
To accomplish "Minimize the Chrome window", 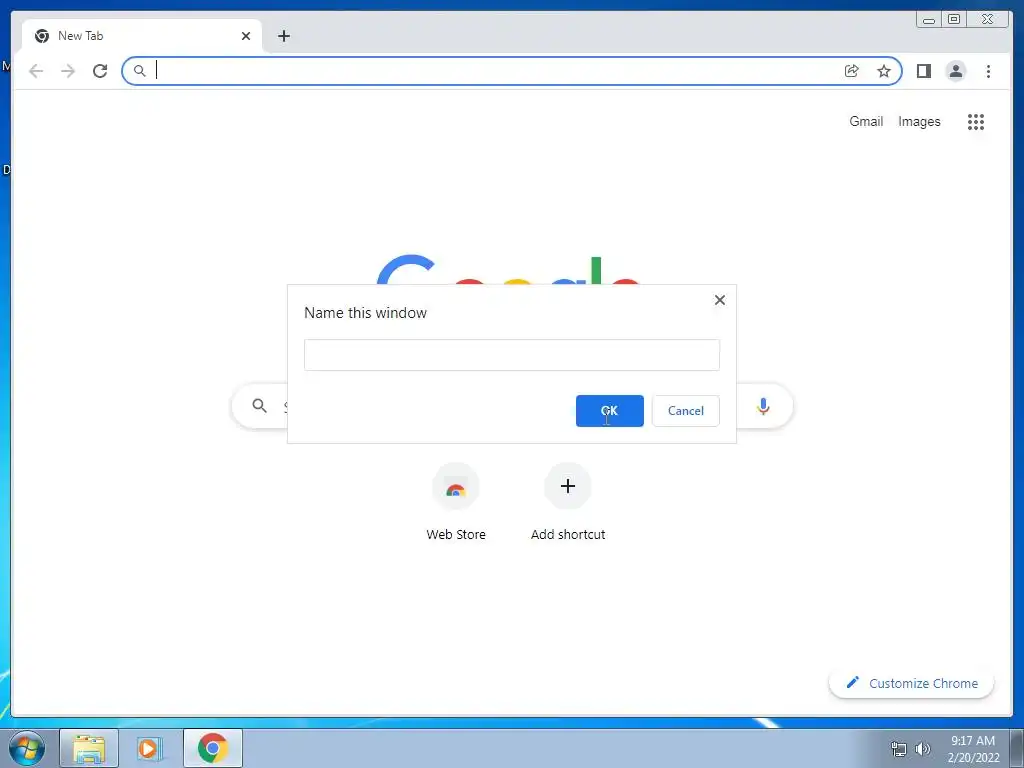I will pyautogui.click(x=929, y=20).
